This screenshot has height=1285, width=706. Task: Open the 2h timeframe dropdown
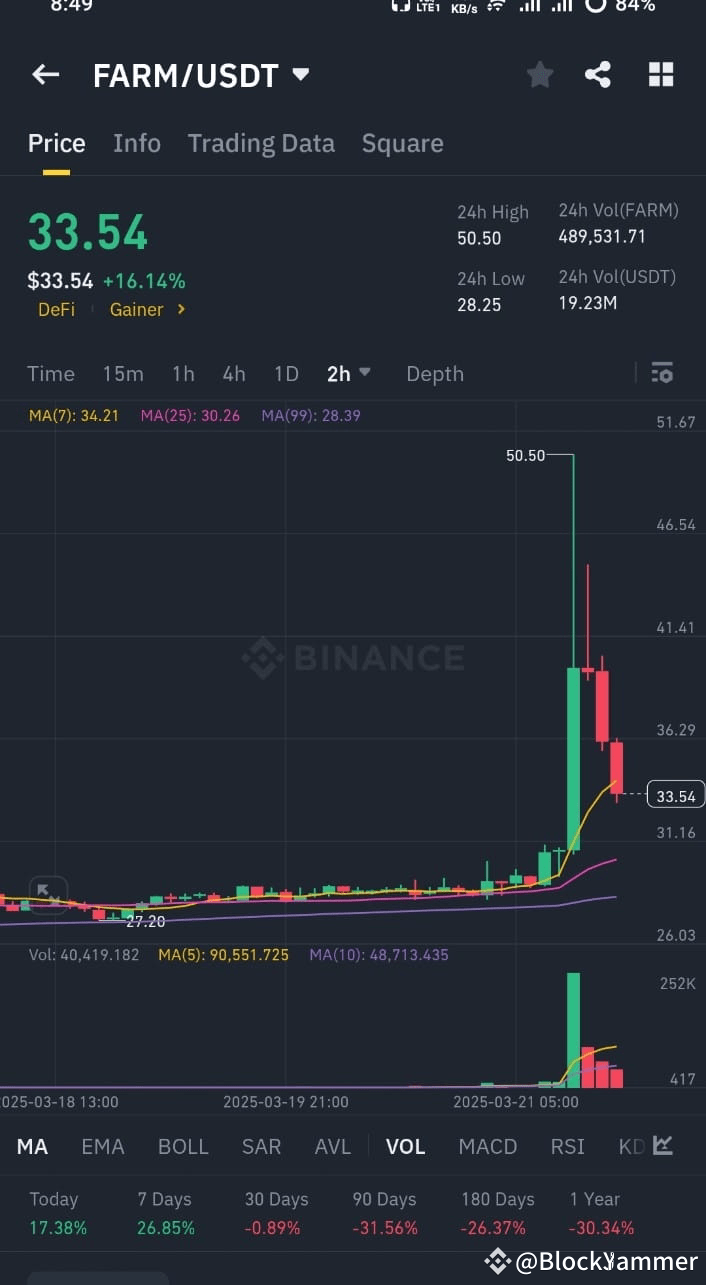tap(348, 373)
